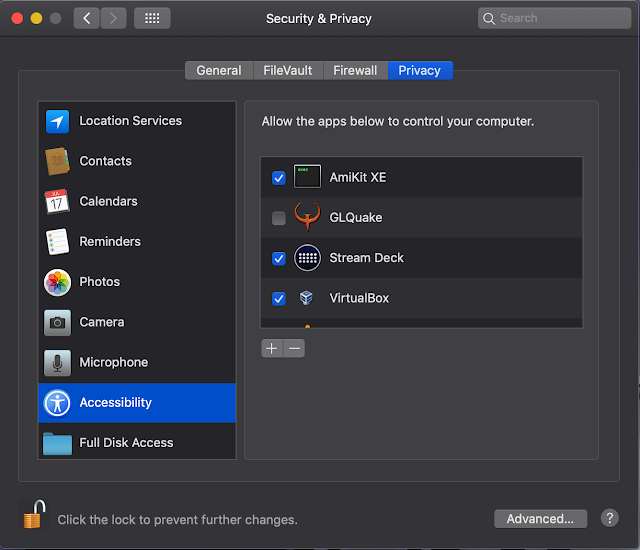640x550 pixels.
Task: Click the Full Disk Access folder icon
Action: tap(57, 443)
